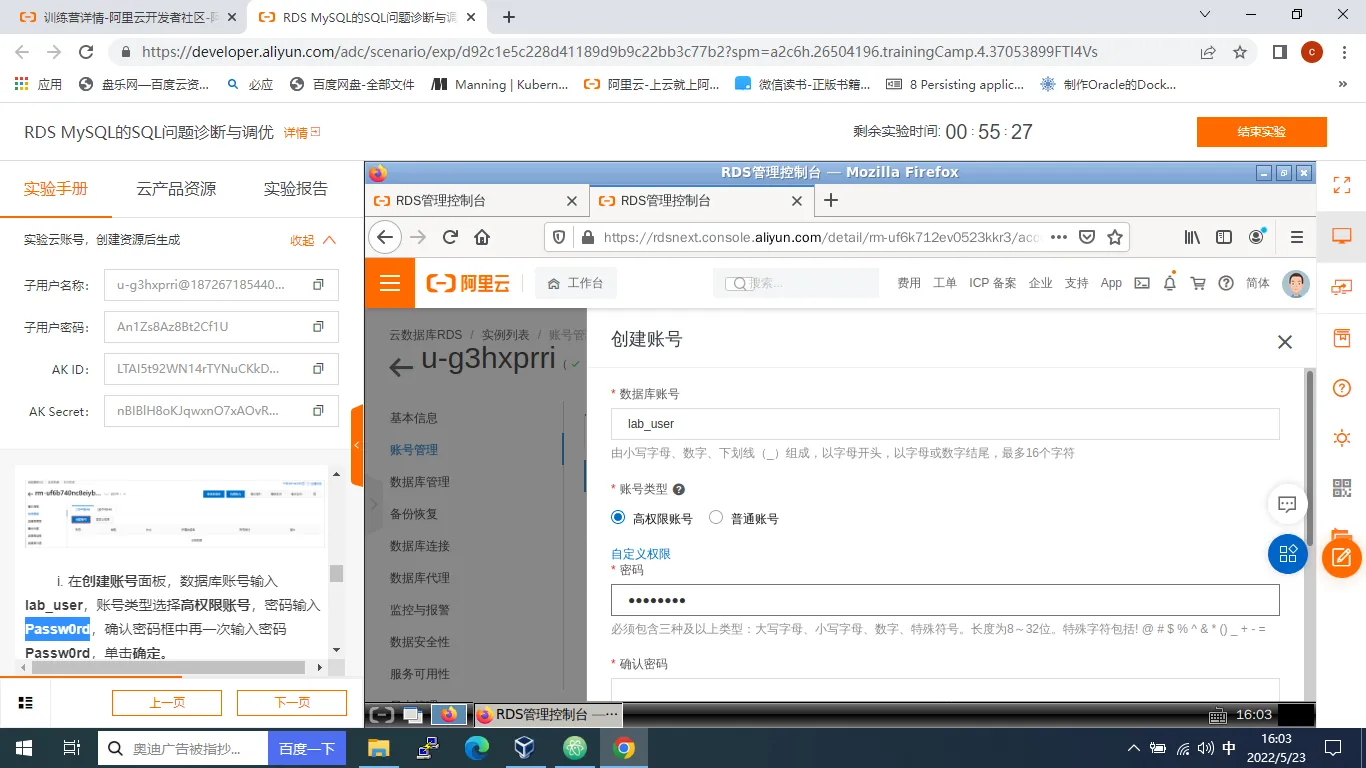Go to the Firefox home page
This screenshot has width=1366, height=768.
click(482, 237)
